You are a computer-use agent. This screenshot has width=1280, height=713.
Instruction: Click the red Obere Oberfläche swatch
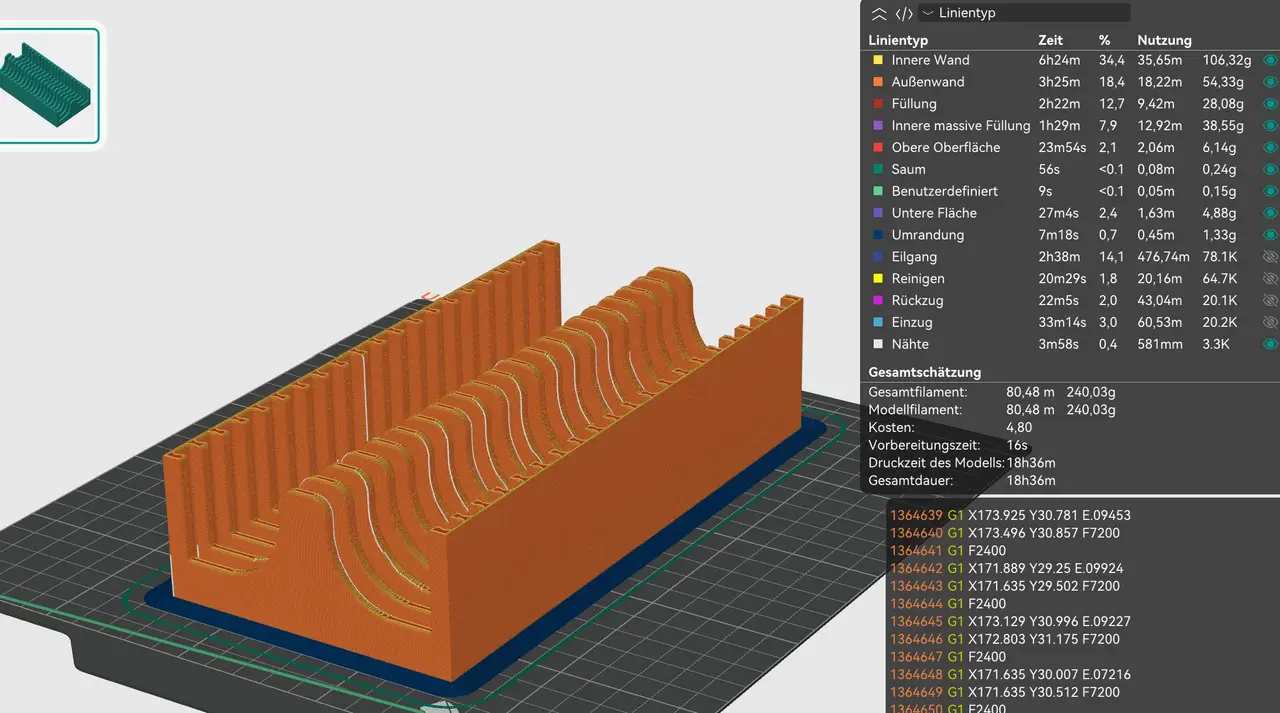(x=877, y=147)
